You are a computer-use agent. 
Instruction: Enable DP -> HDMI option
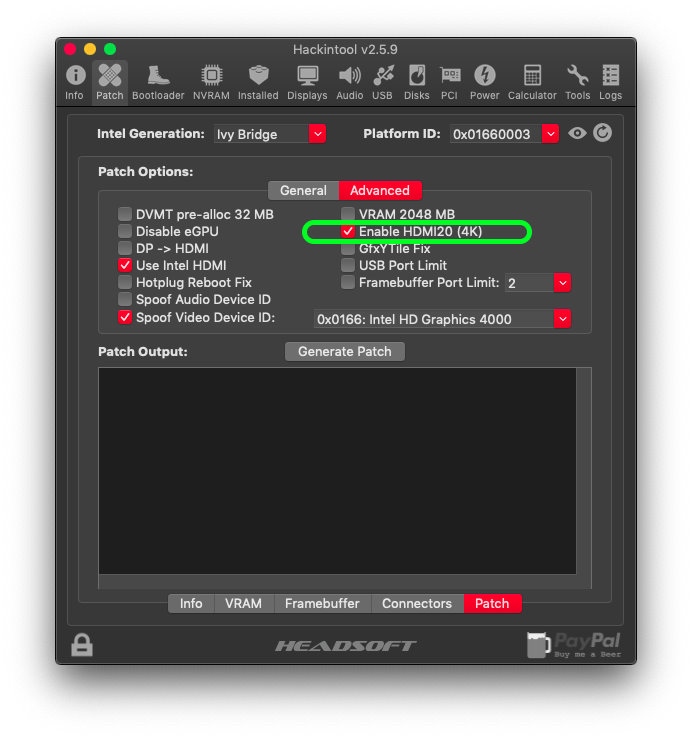point(125,248)
